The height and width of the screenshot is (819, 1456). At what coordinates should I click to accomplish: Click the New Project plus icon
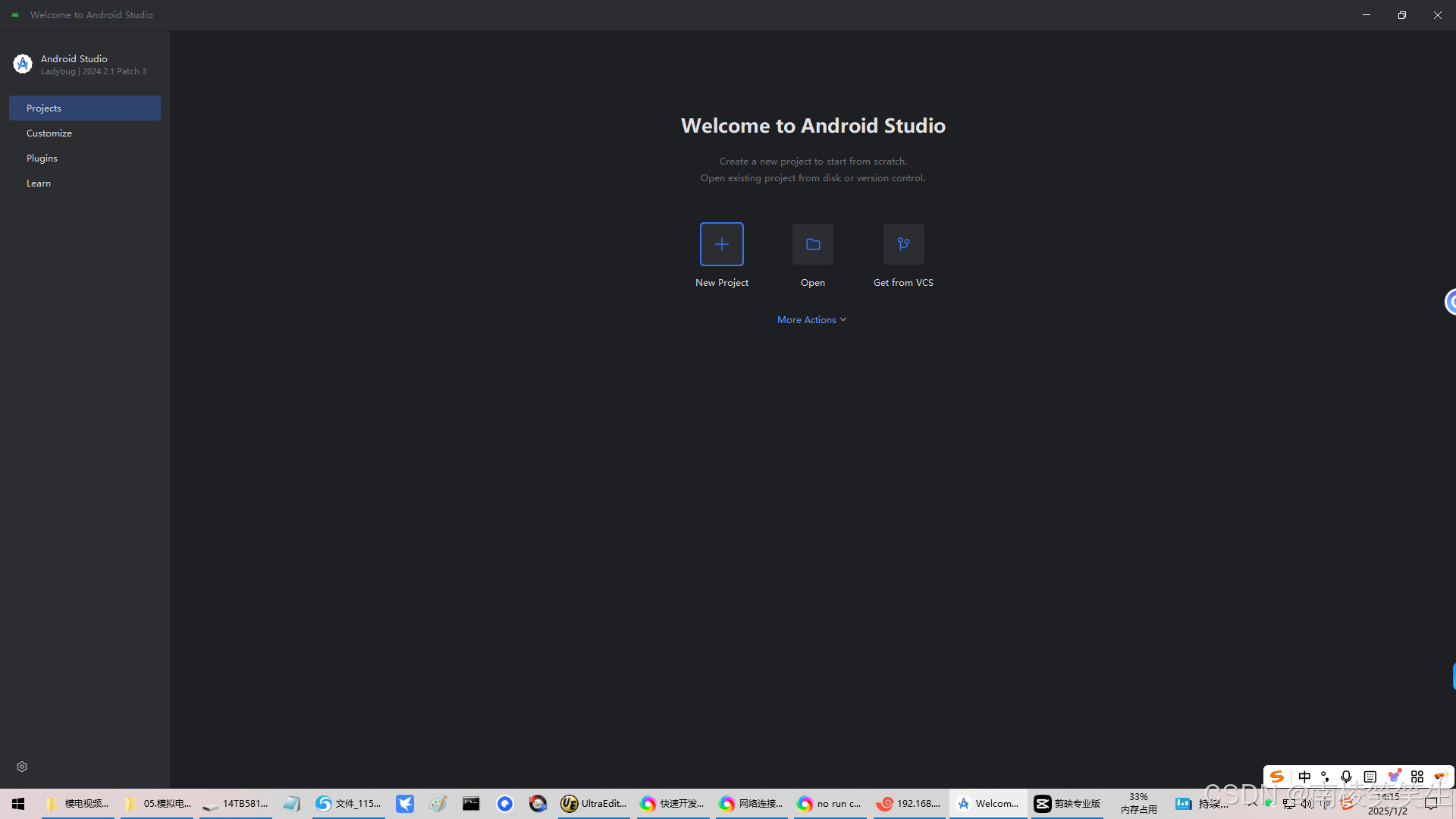[721, 244]
